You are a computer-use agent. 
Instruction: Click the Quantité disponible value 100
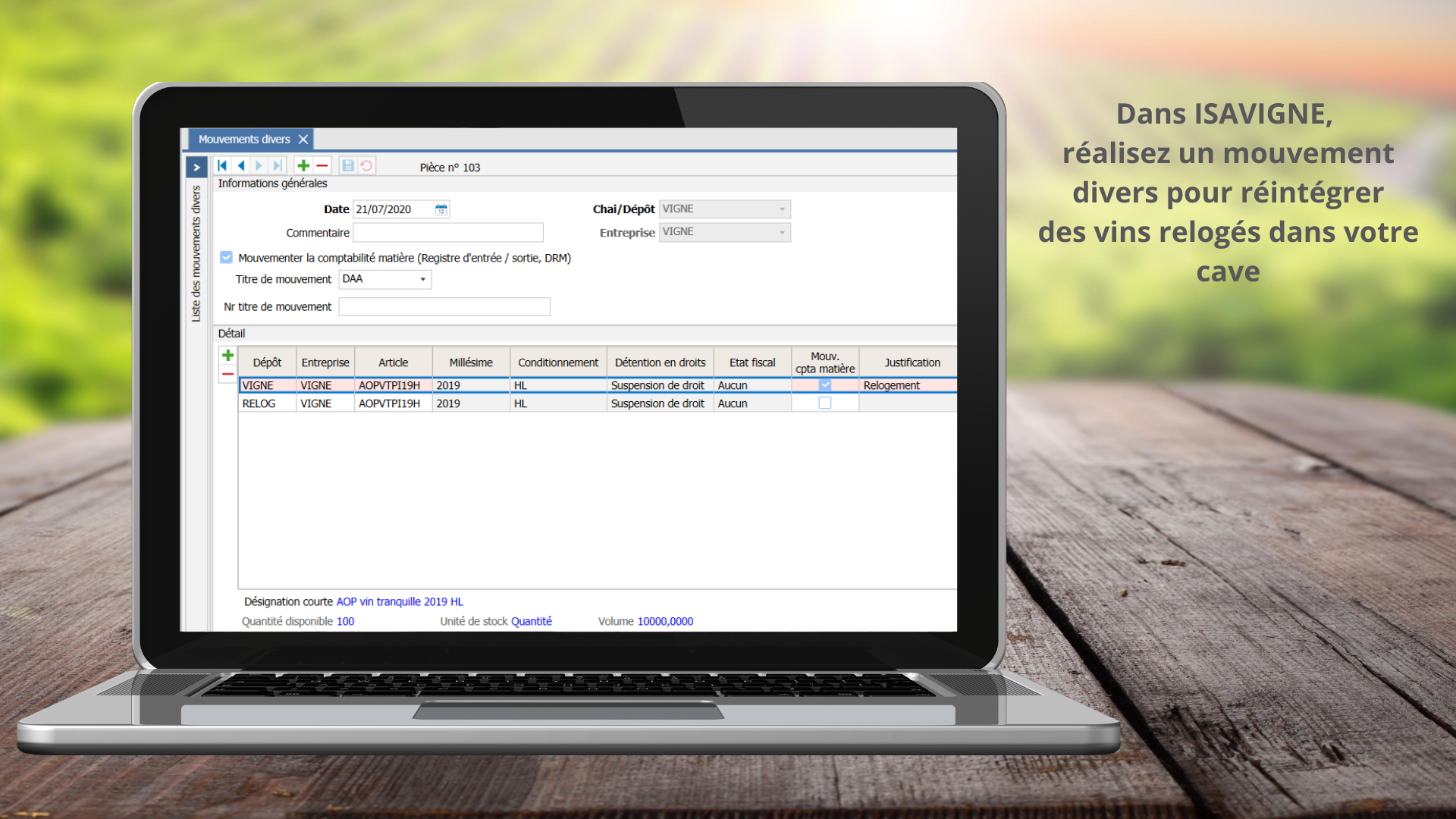point(345,621)
